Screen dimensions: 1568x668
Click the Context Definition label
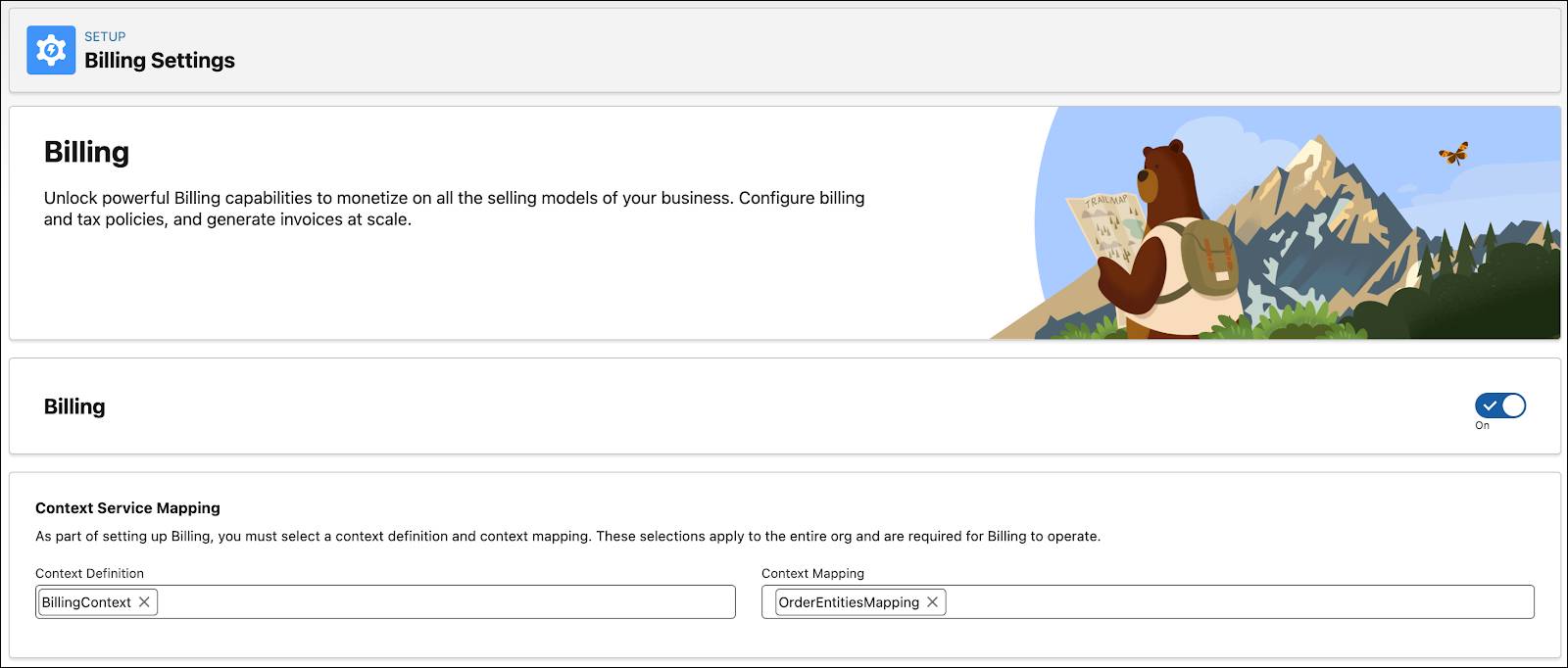[89, 573]
